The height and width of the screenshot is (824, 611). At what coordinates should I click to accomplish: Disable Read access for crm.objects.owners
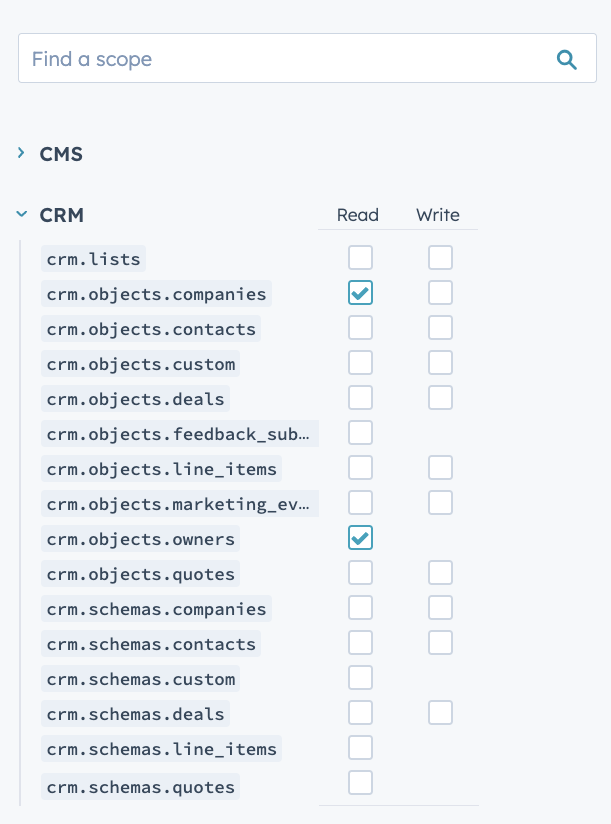pos(360,537)
